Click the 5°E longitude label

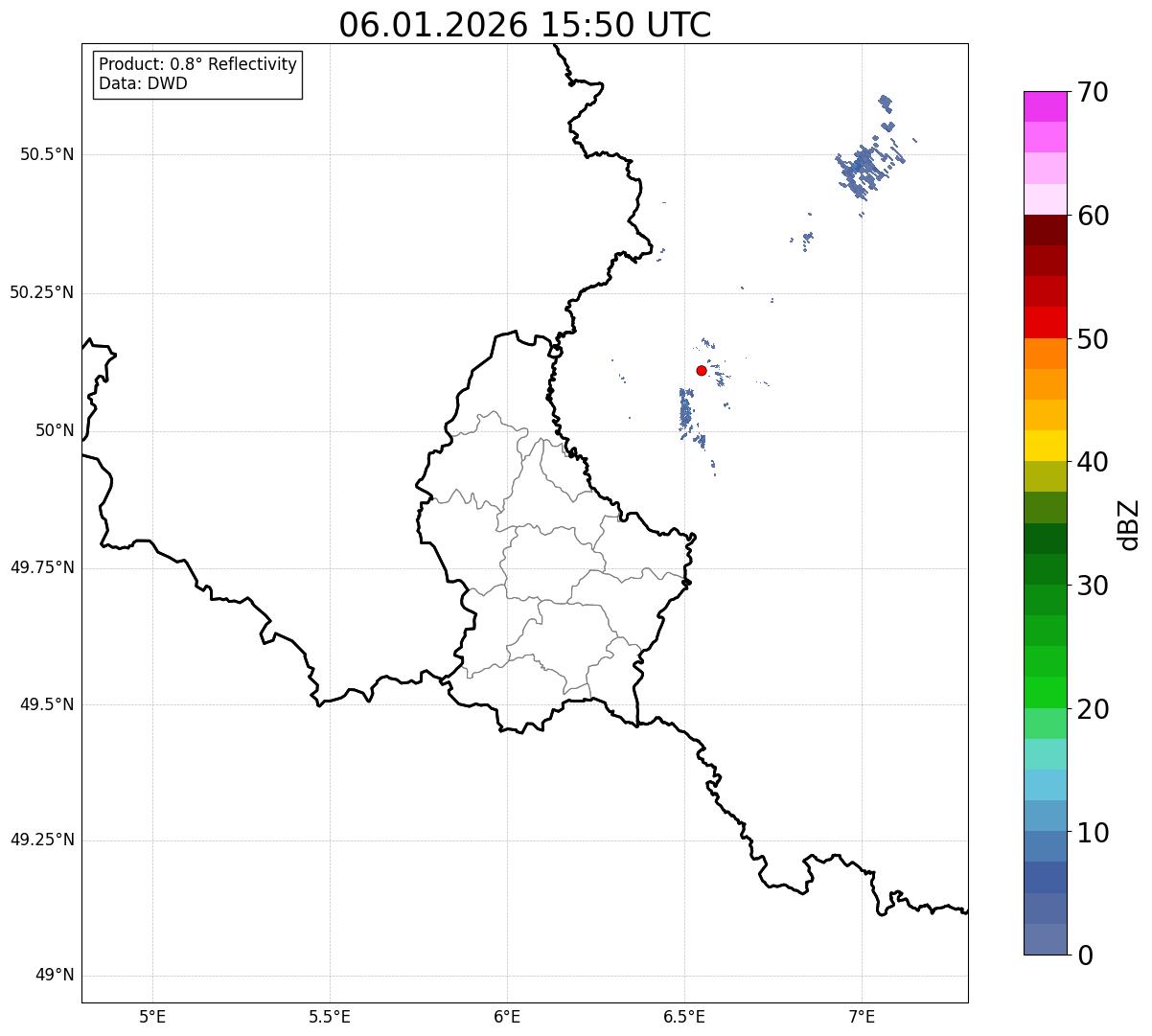coord(152,1016)
